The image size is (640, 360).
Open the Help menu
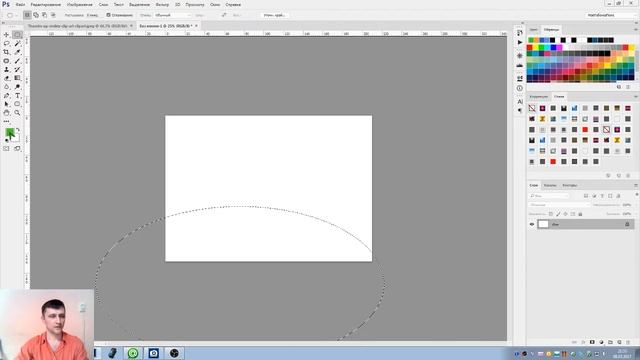pyautogui.click(x=233, y=4)
